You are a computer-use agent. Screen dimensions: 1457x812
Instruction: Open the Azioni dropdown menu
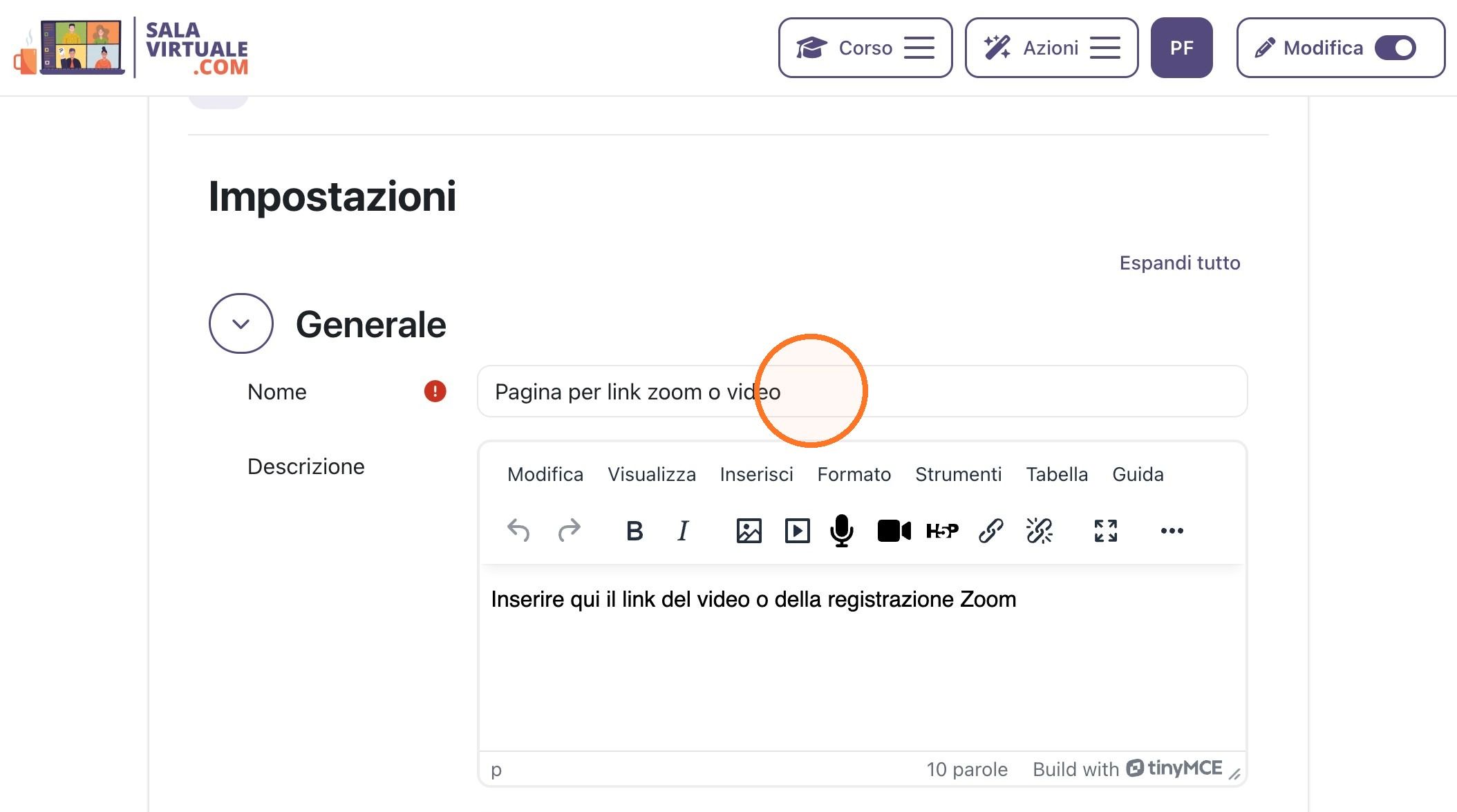(1051, 48)
